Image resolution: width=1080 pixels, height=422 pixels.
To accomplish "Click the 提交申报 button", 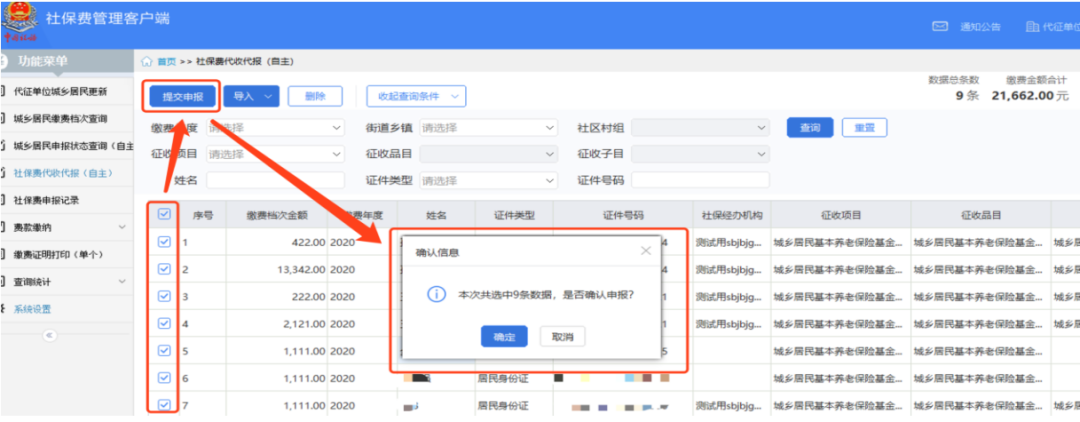I will [x=183, y=97].
